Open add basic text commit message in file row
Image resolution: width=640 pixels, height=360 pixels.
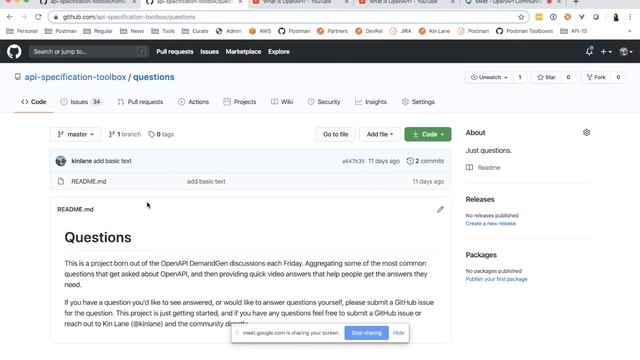pos(206,181)
